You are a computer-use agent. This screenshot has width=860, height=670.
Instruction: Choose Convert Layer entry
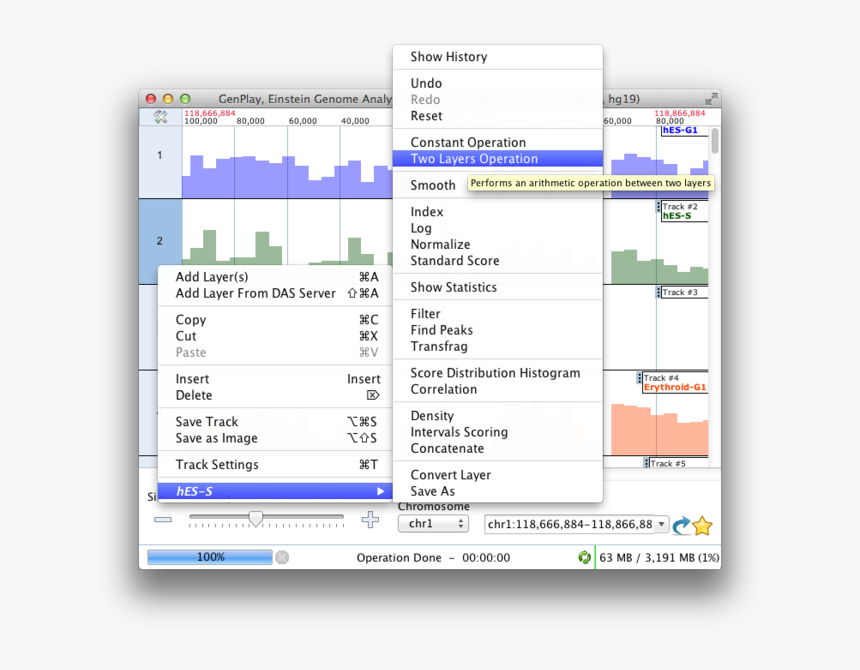coord(497,474)
